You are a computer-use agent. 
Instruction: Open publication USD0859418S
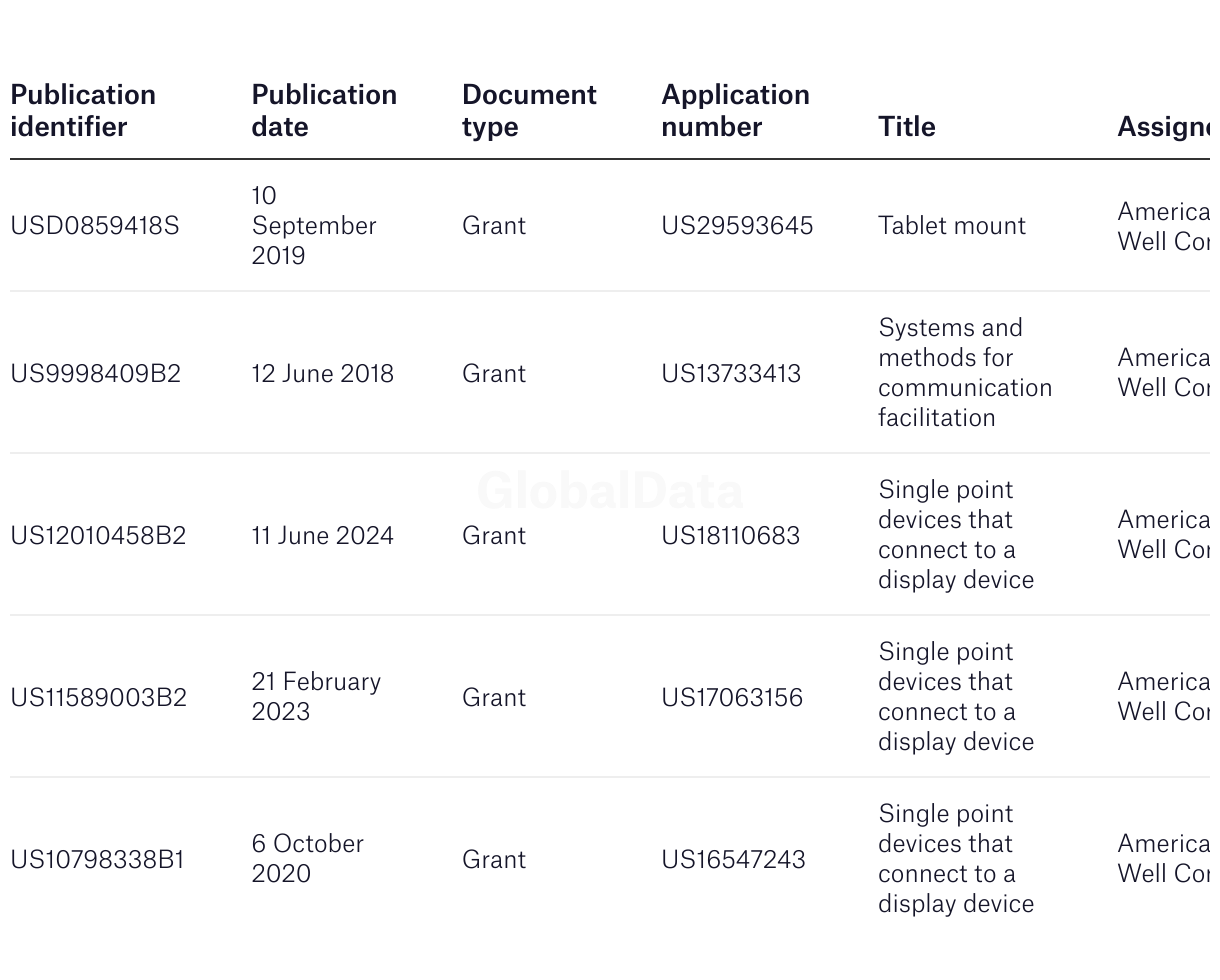[95, 226]
